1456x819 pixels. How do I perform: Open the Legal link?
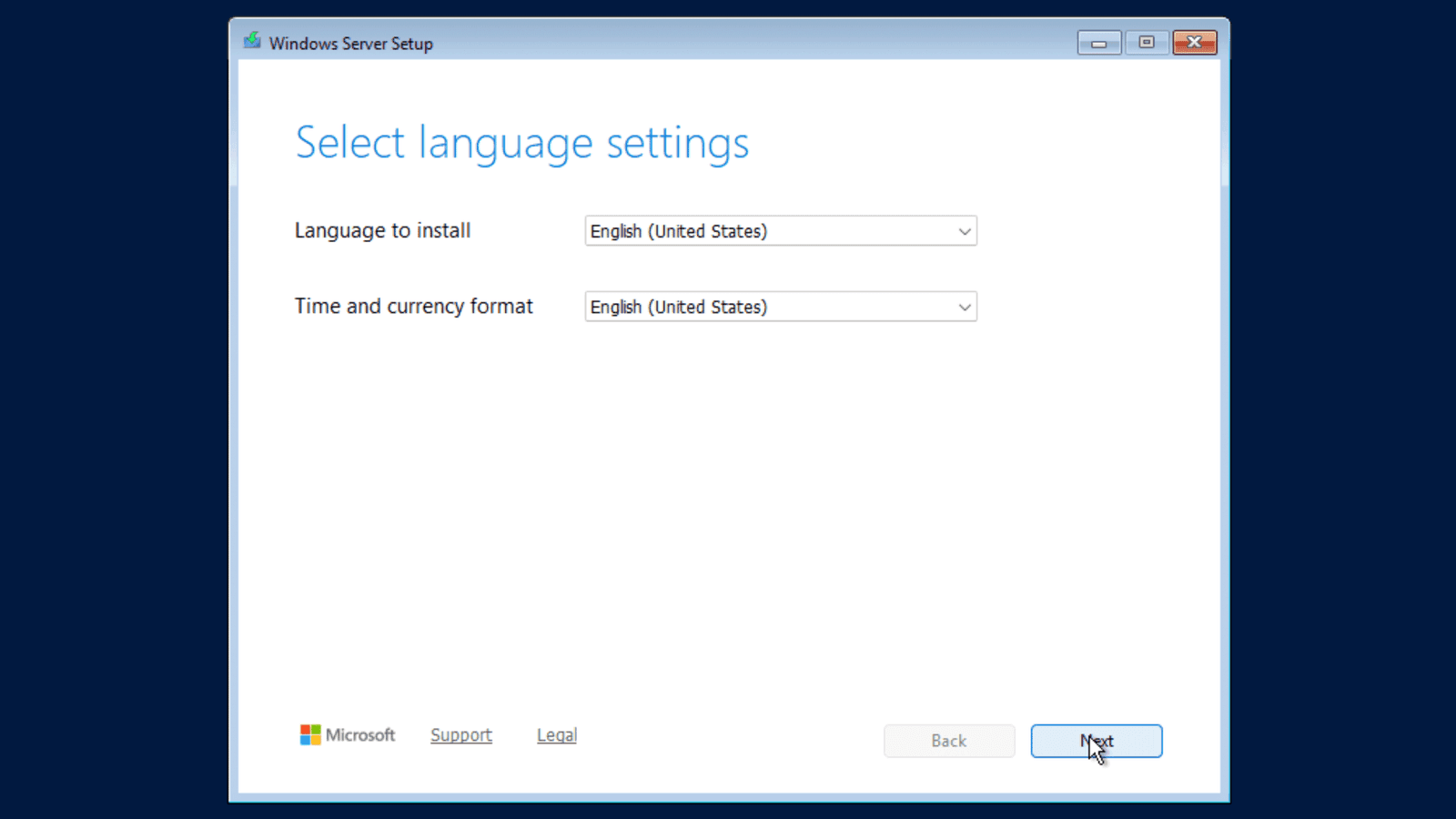tap(557, 735)
